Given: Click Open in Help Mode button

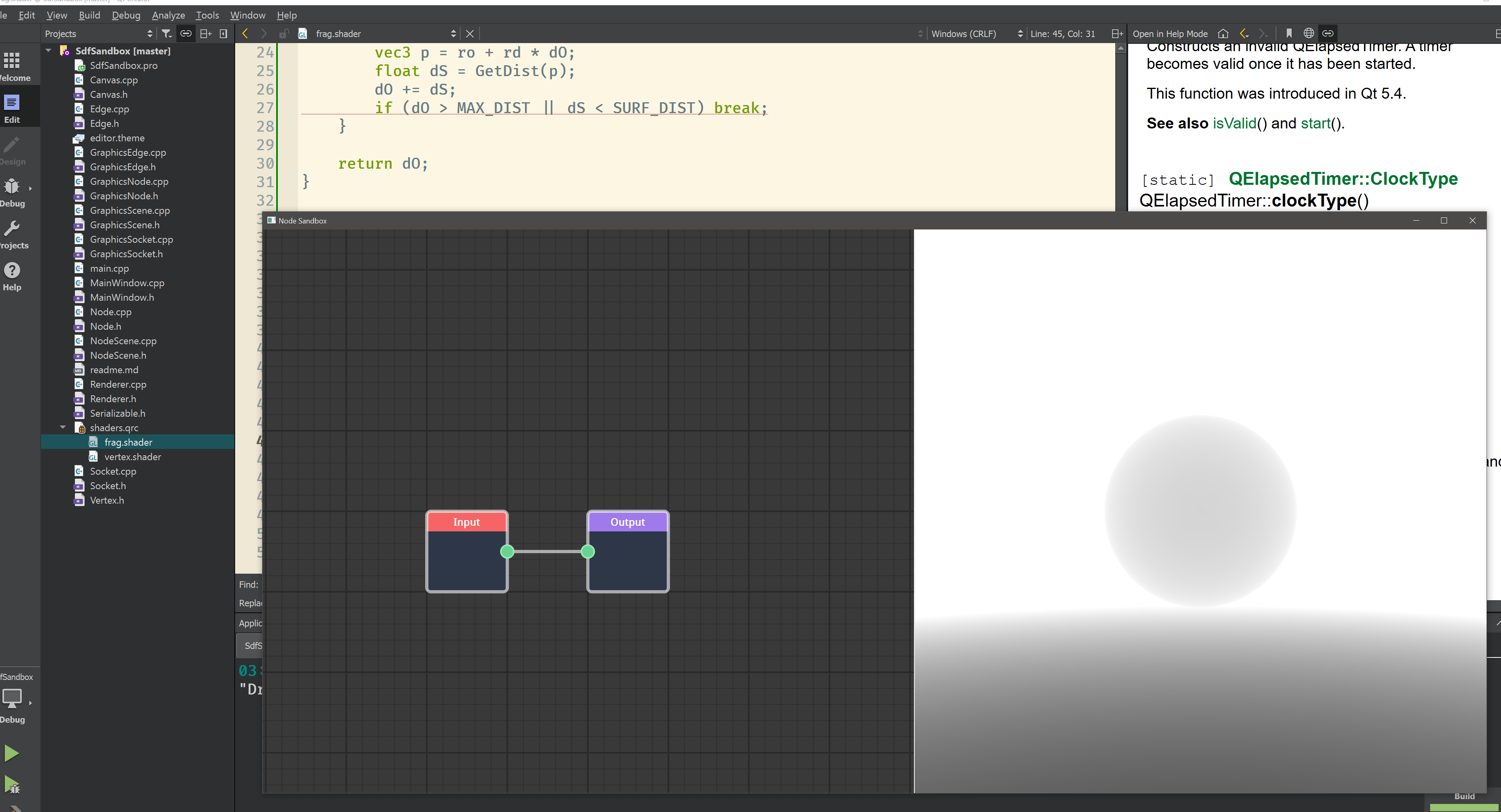Looking at the screenshot, I should 1170,34.
